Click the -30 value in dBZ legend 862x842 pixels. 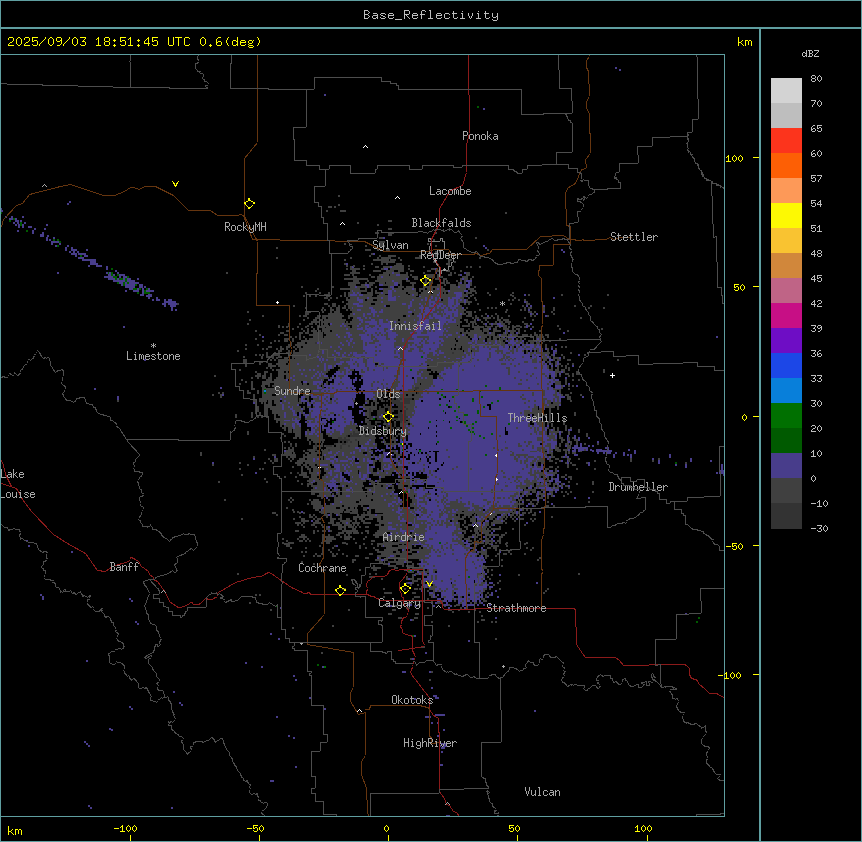coord(819,529)
